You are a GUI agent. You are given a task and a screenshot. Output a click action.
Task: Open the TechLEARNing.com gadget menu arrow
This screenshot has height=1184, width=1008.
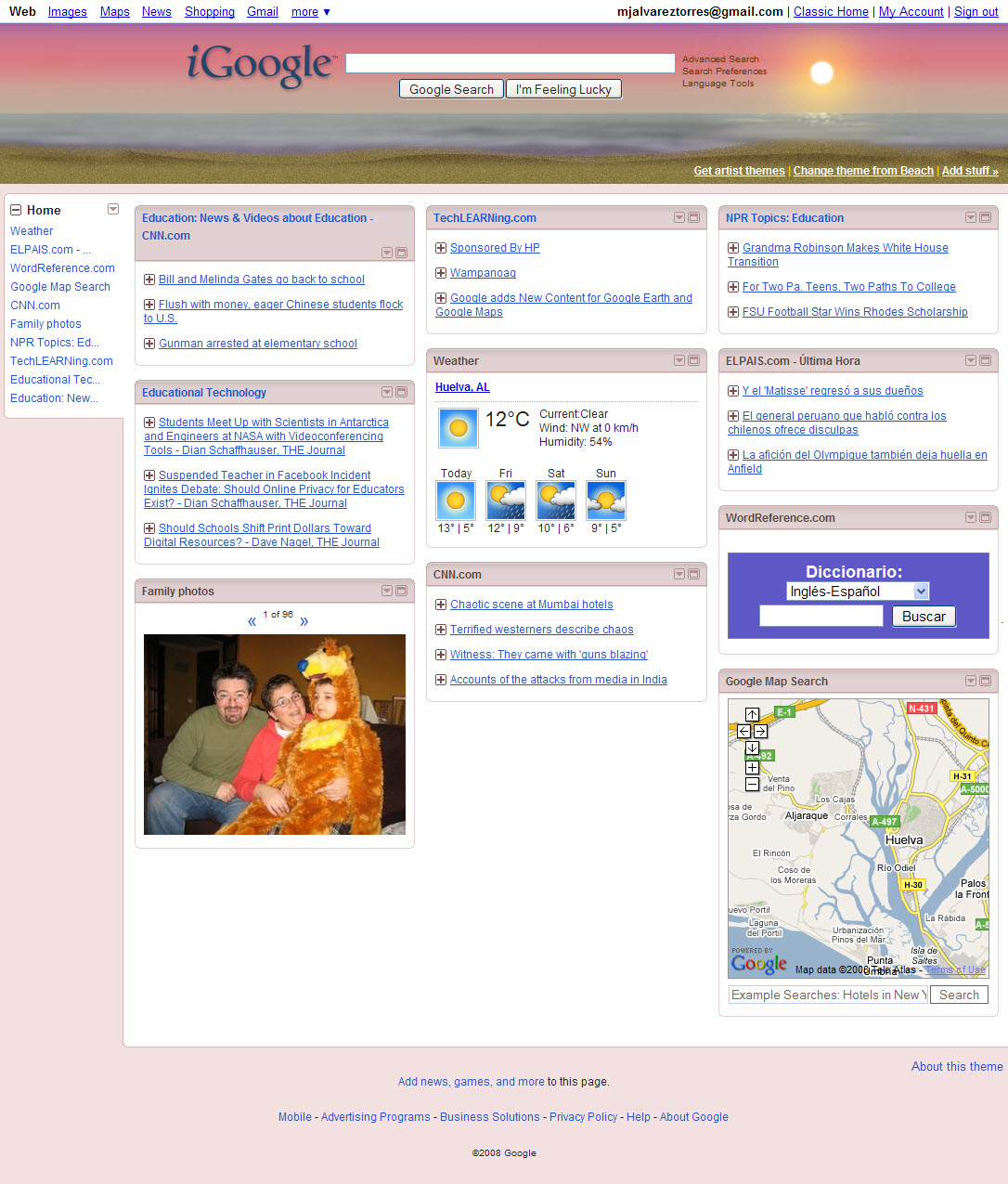679,217
